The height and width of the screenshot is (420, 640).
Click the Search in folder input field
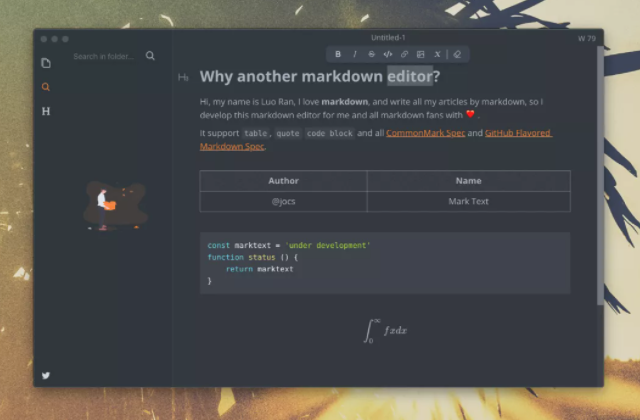click(x=104, y=56)
